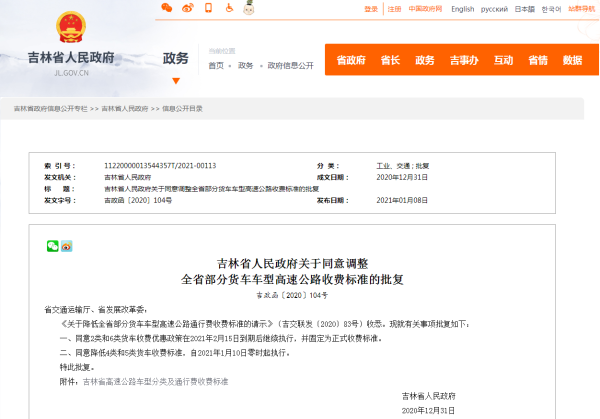Click index number 11220000013544357T/2021-00113
The image size is (600, 419).
(160, 166)
